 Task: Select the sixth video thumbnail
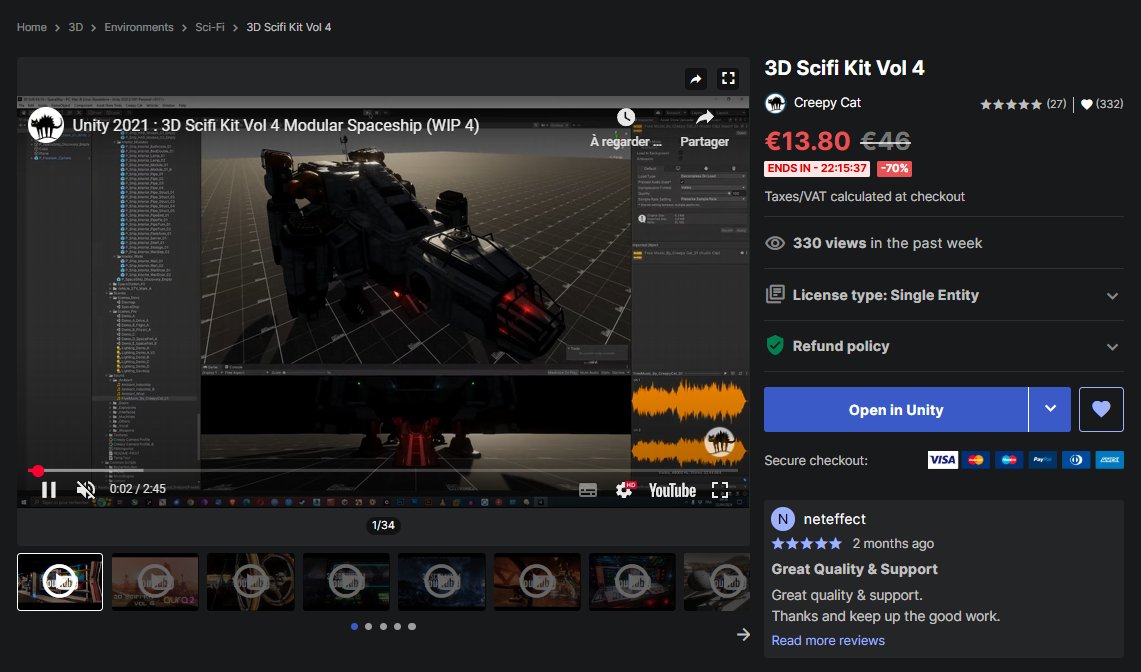(x=537, y=582)
